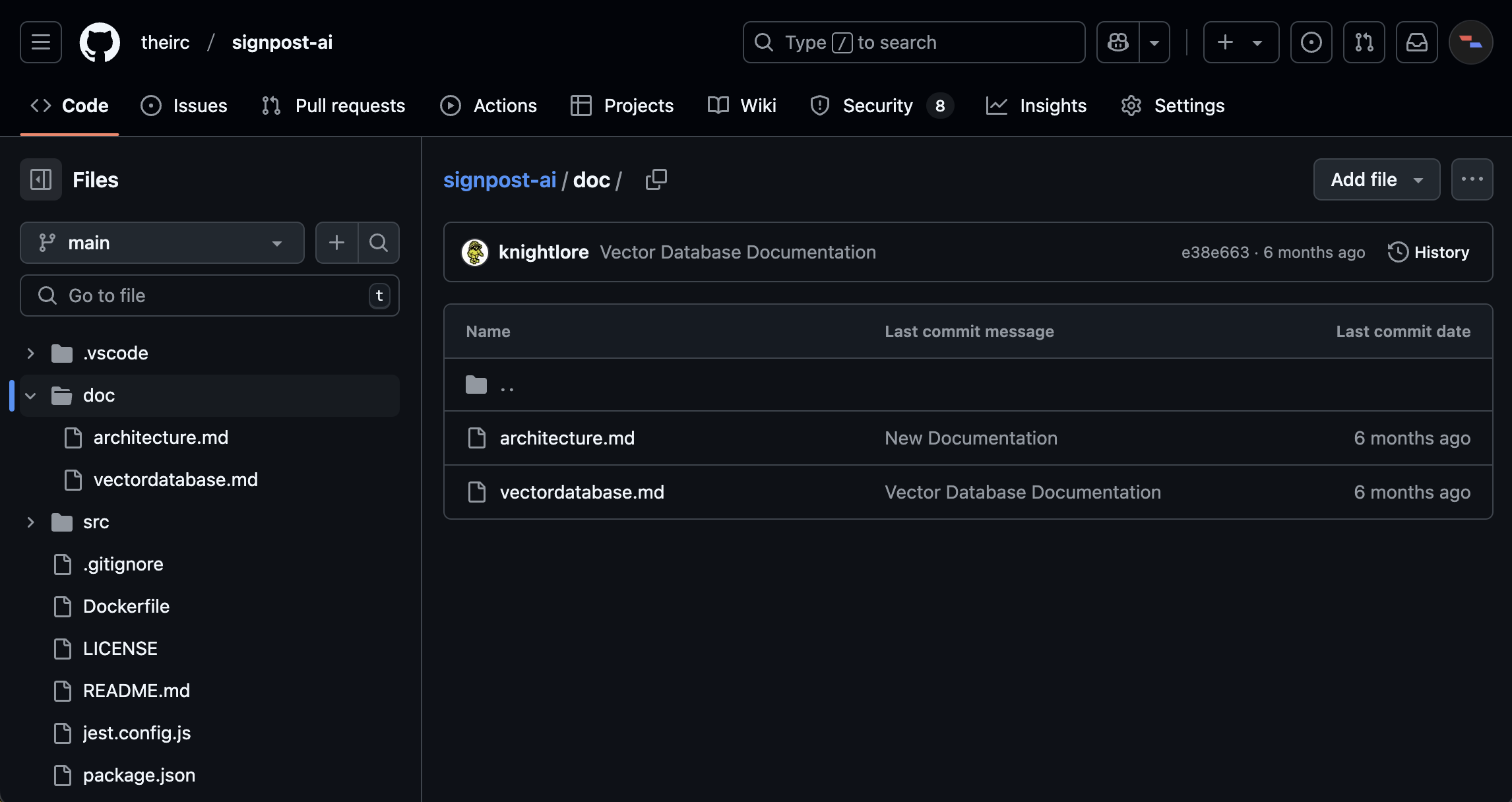Image resolution: width=1512 pixels, height=802 pixels.
Task: Open the Add file dropdown
Action: [1376, 179]
